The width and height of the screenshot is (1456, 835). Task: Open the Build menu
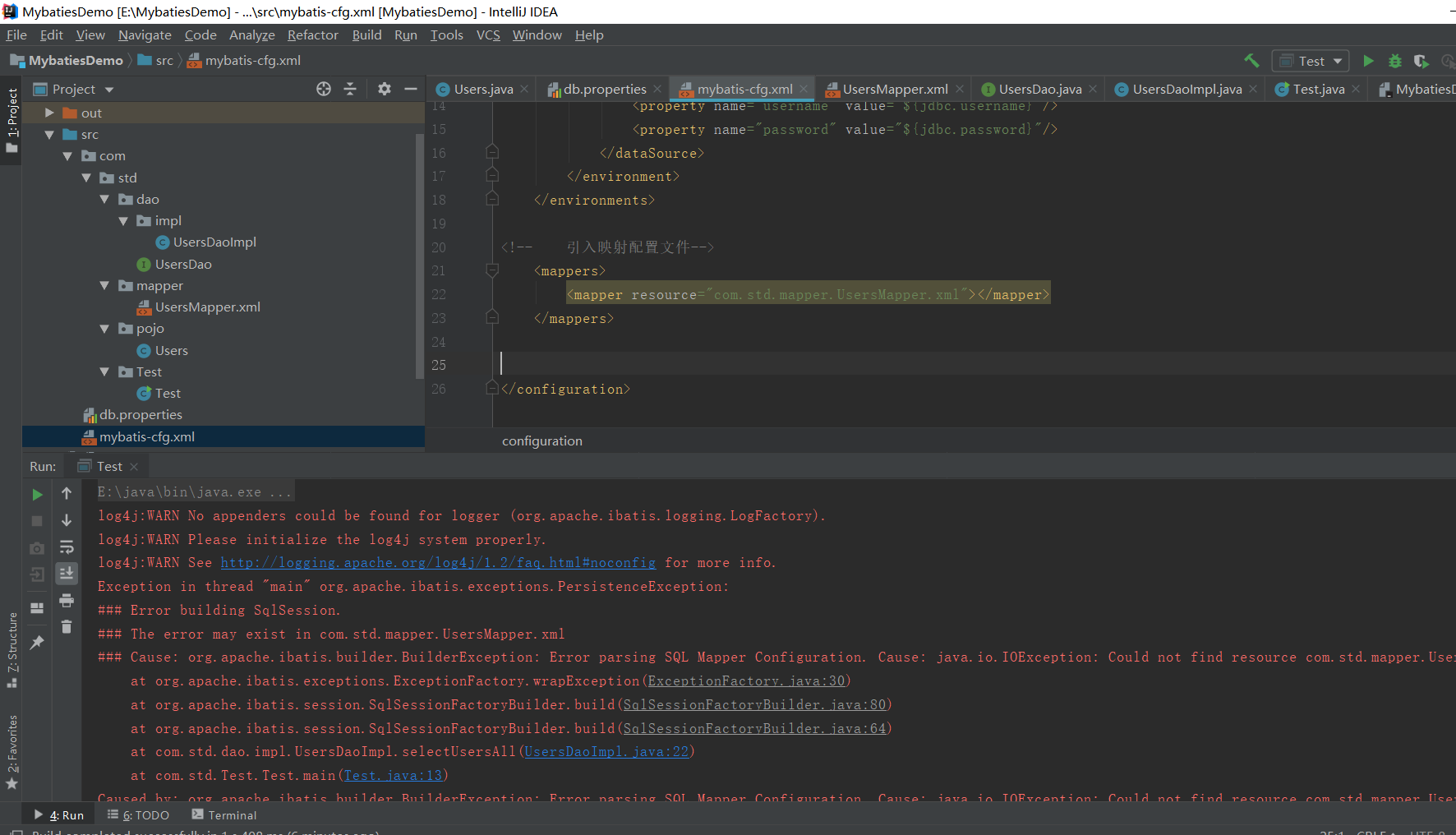[366, 35]
